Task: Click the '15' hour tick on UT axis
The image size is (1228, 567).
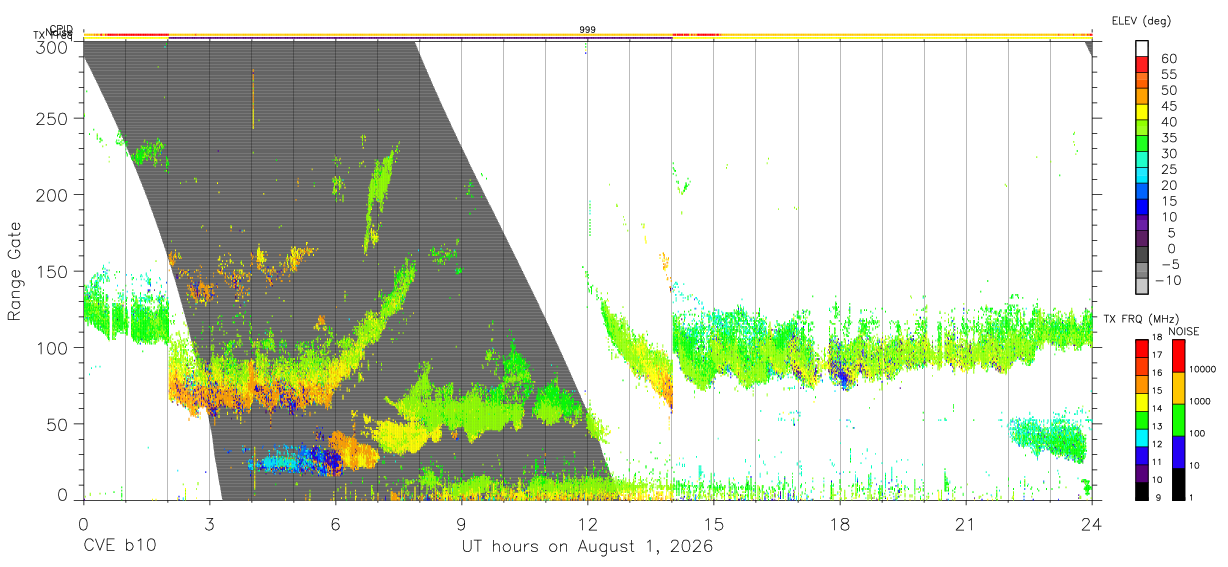Action: click(713, 524)
